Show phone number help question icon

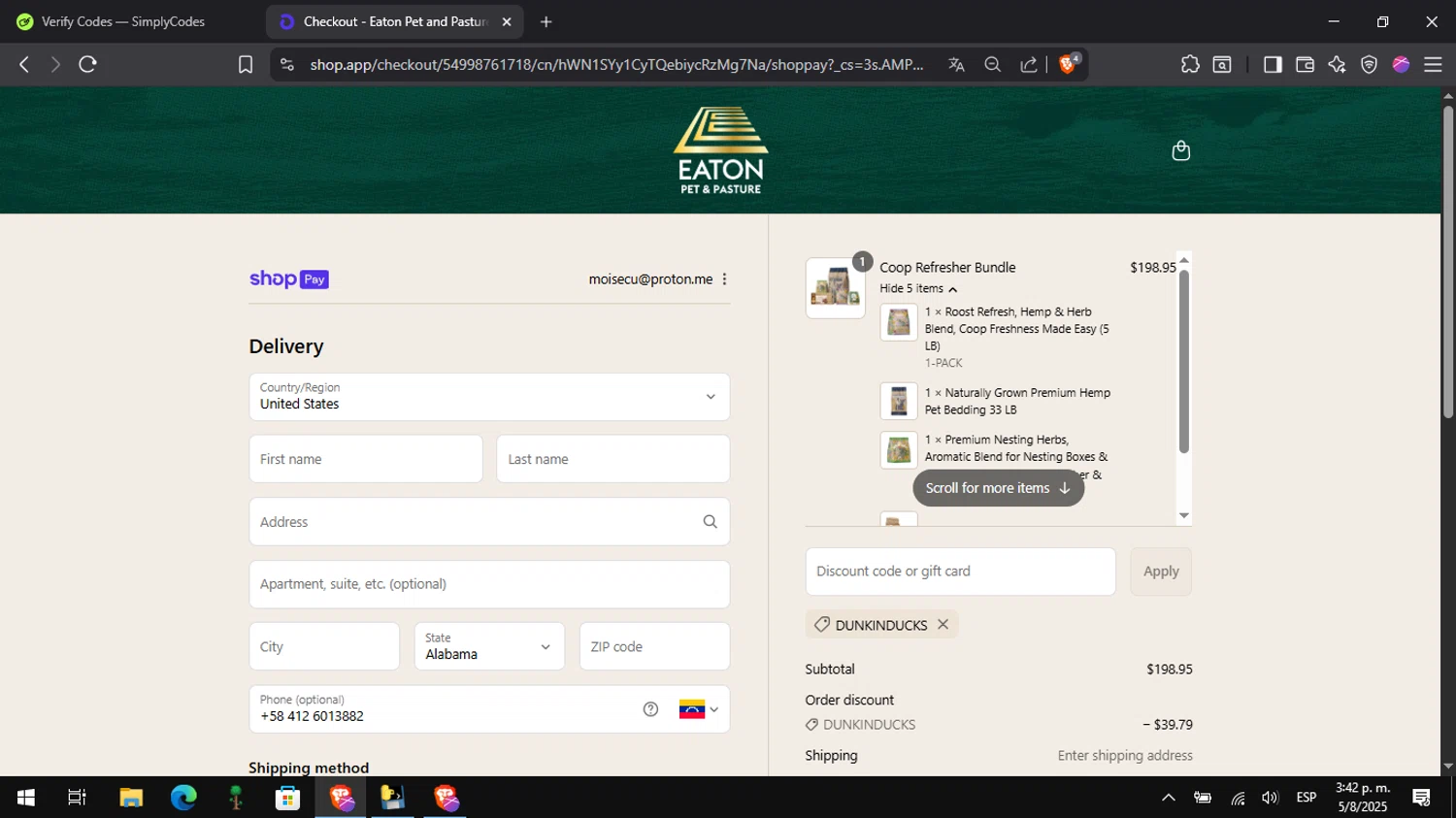650,709
